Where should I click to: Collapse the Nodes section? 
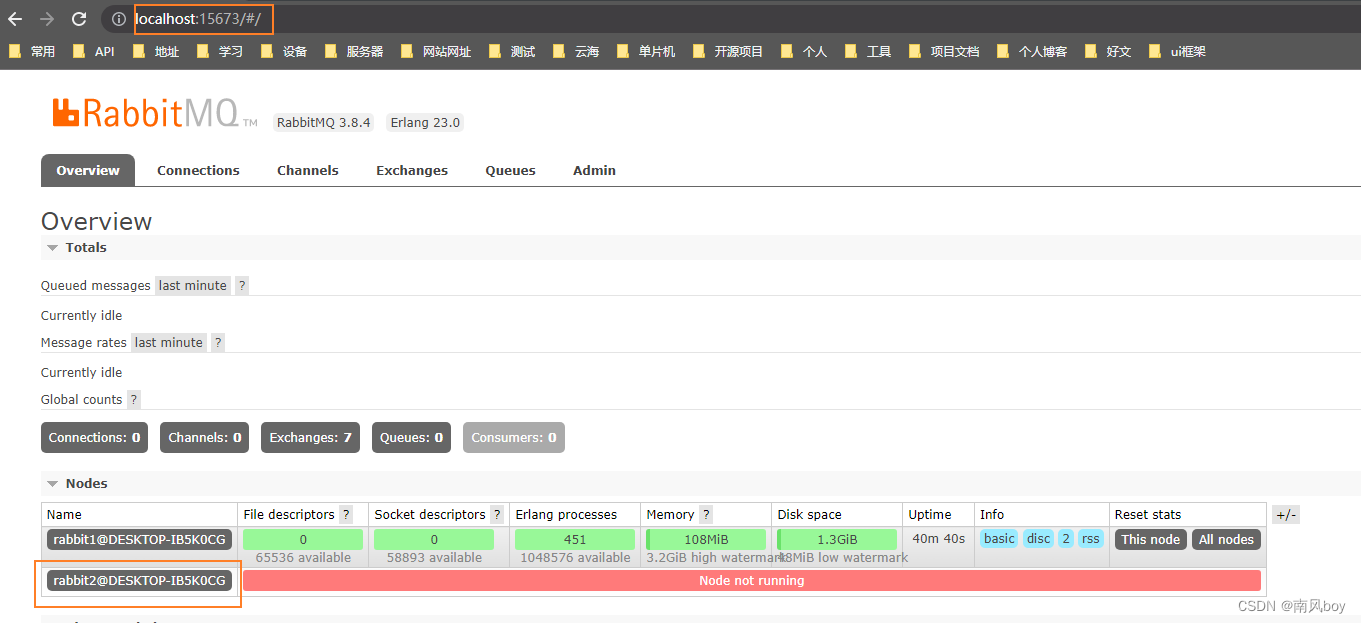pos(76,483)
